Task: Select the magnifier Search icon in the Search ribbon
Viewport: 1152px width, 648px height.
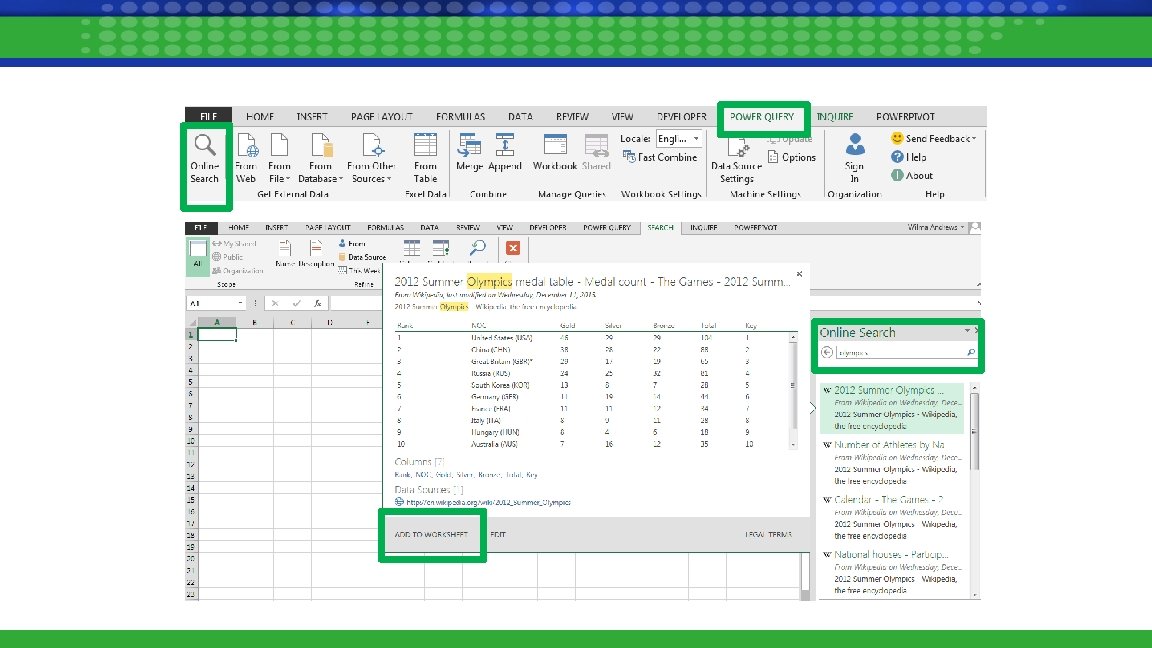Action: (478, 248)
